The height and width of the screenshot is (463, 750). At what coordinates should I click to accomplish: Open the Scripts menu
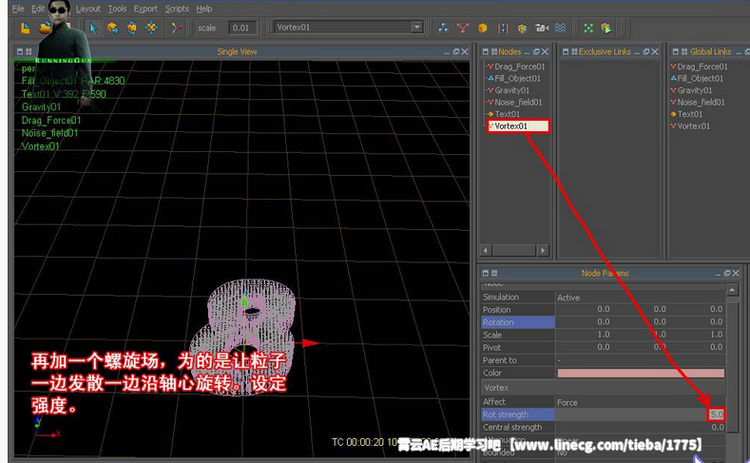[177, 9]
